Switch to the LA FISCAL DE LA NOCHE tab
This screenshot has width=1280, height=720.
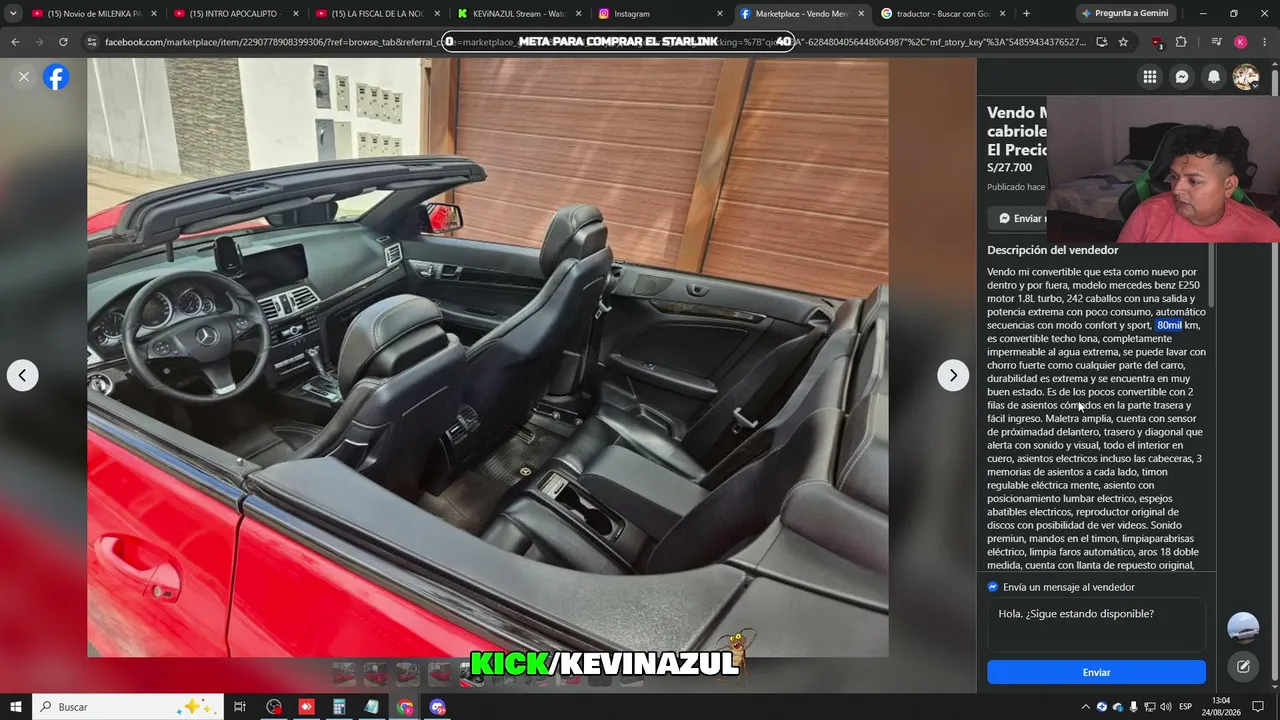pyautogui.click(x=378, y=14)
